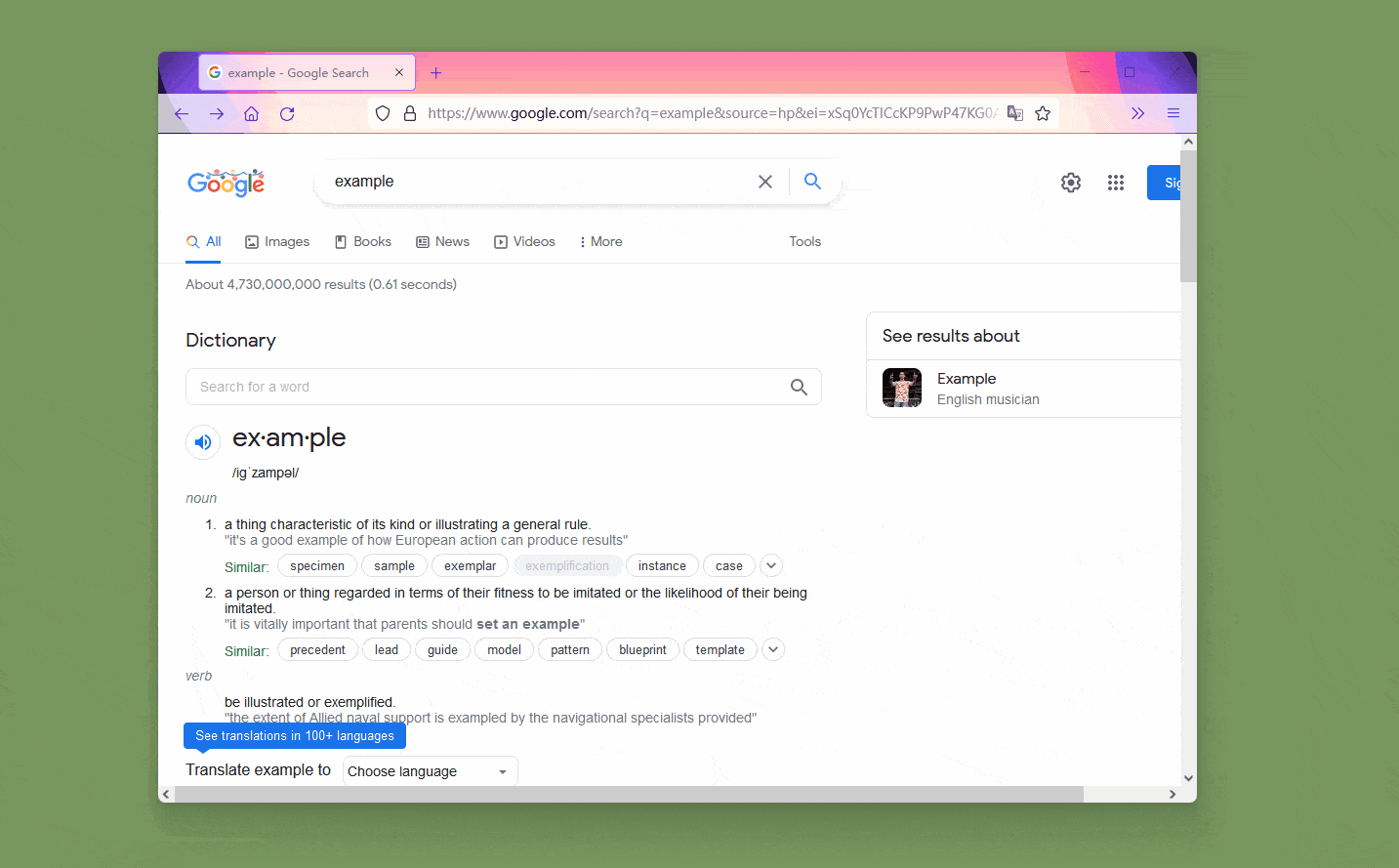Click the scroll down arrow

1188,778
